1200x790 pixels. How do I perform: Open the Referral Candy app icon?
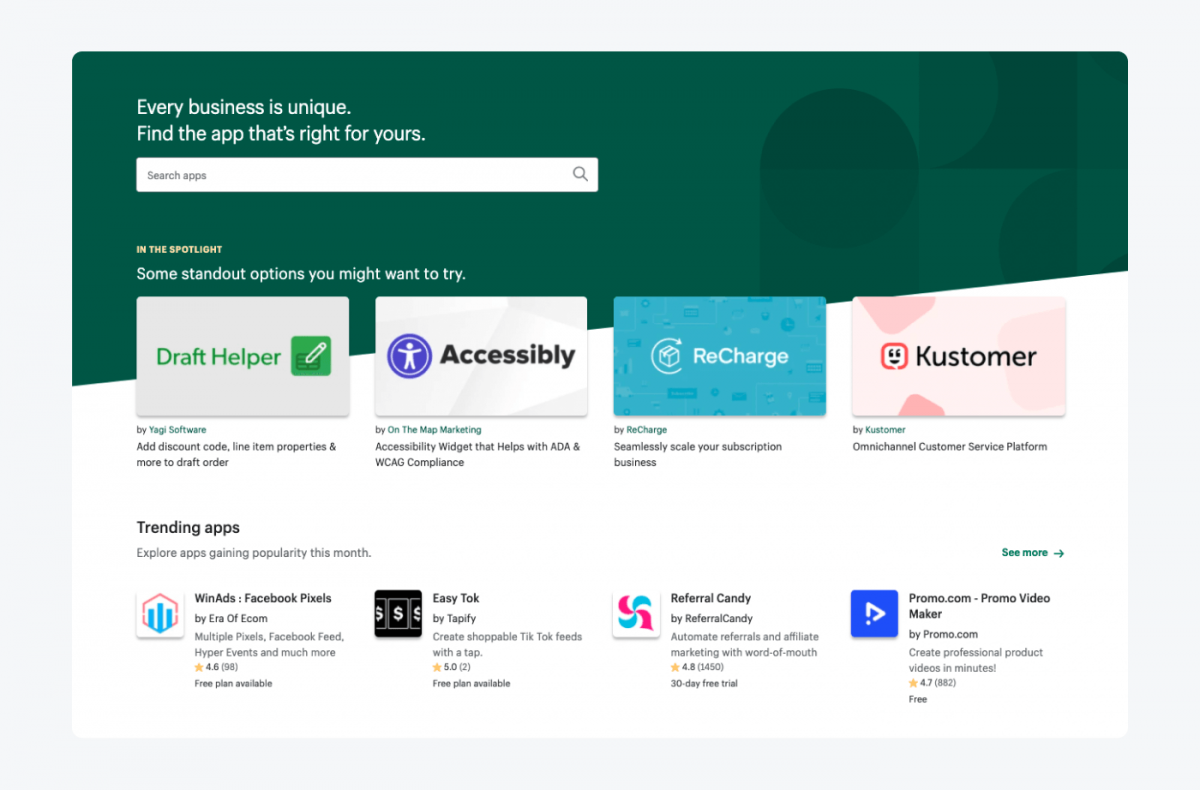[636, 614]
